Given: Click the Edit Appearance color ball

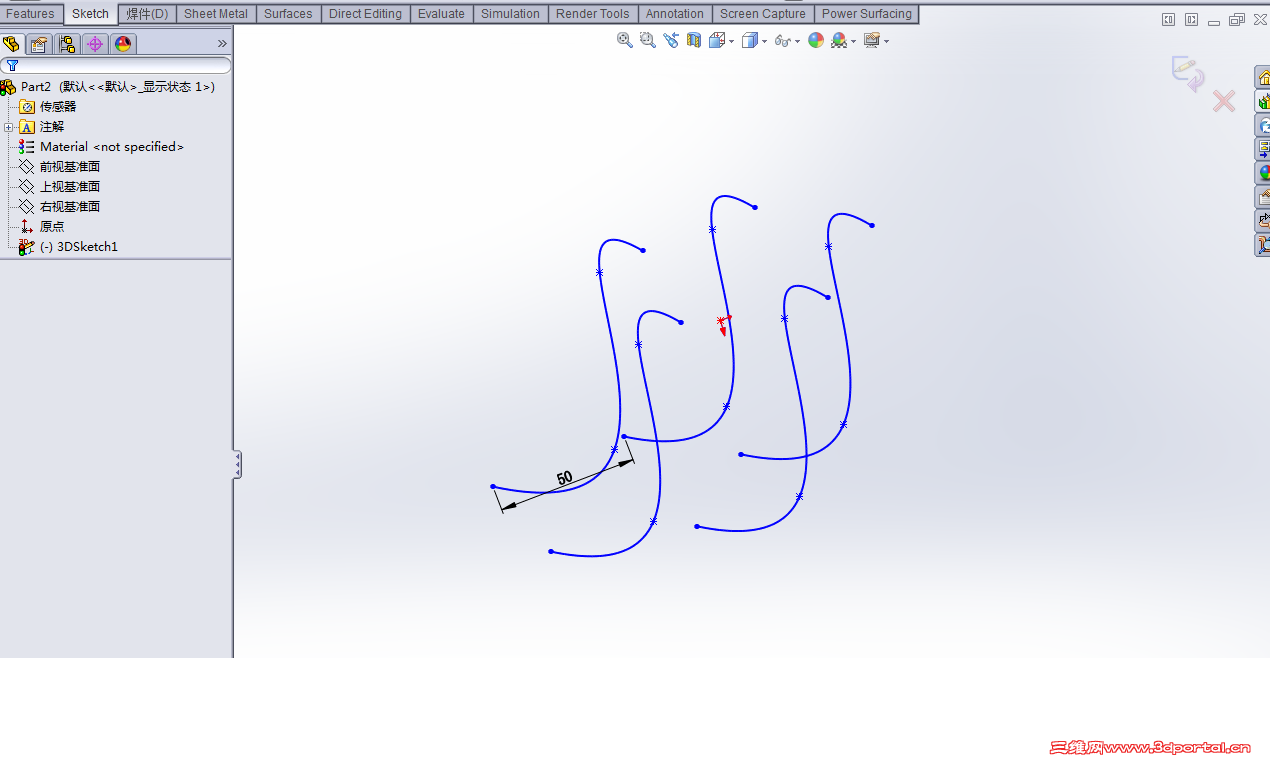Looking at the screenshot, I should tap(816, 40).
